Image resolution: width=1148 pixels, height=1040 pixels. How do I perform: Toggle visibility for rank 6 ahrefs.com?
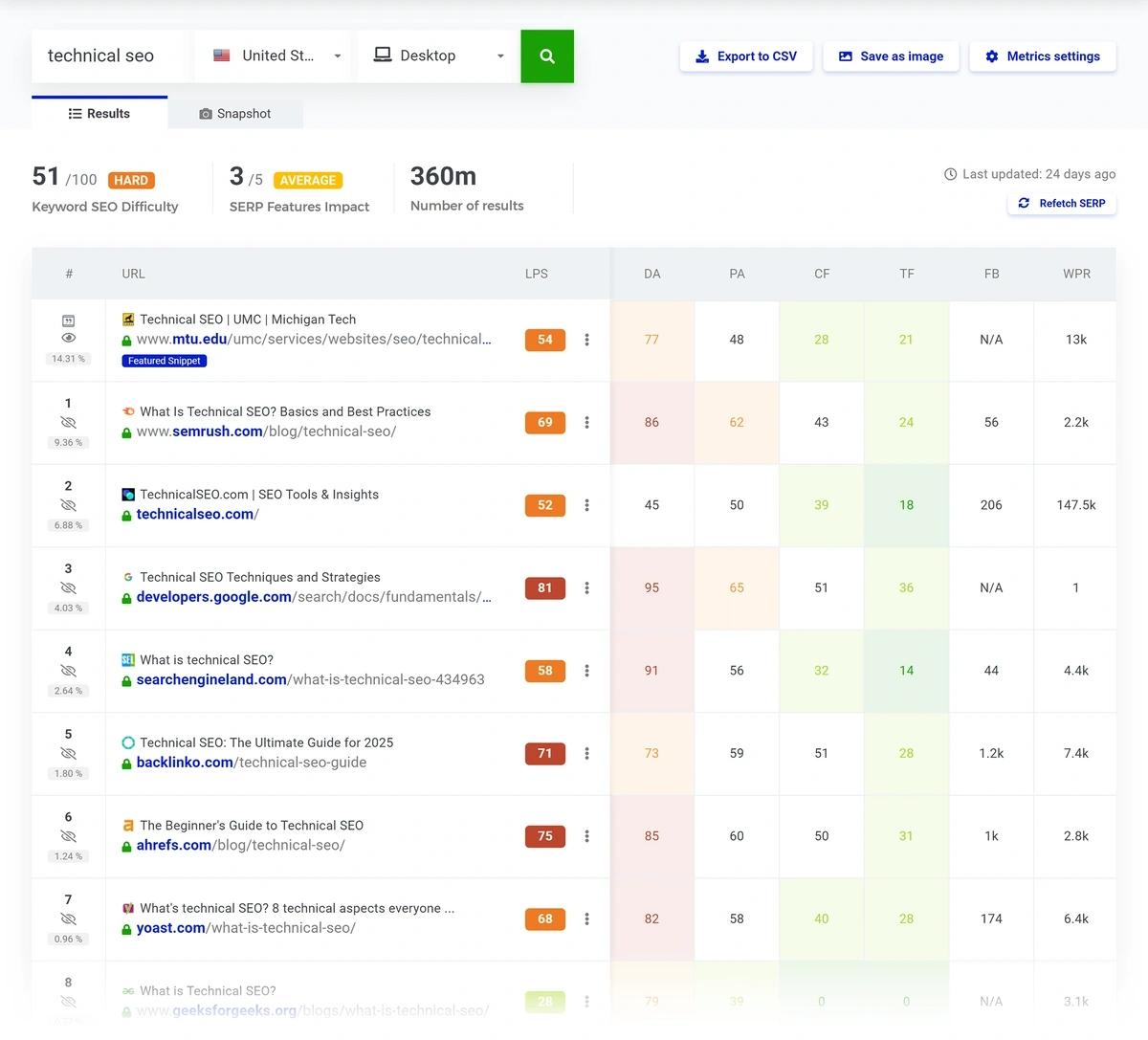click(x=68, y=836)
